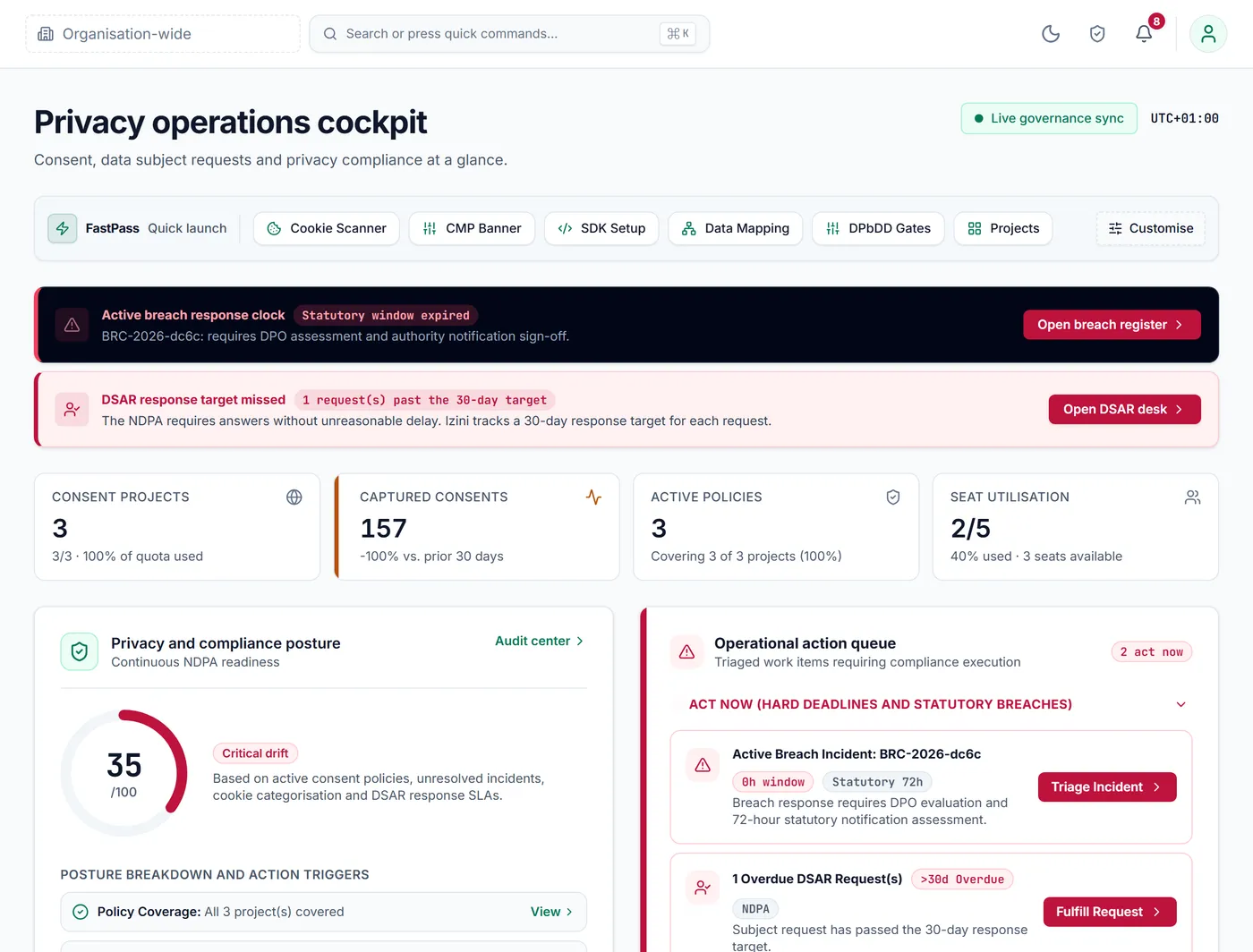Click the breach banner warning triangle icon
Viewport: 1253px width, 952px height.
click(72, 325)
